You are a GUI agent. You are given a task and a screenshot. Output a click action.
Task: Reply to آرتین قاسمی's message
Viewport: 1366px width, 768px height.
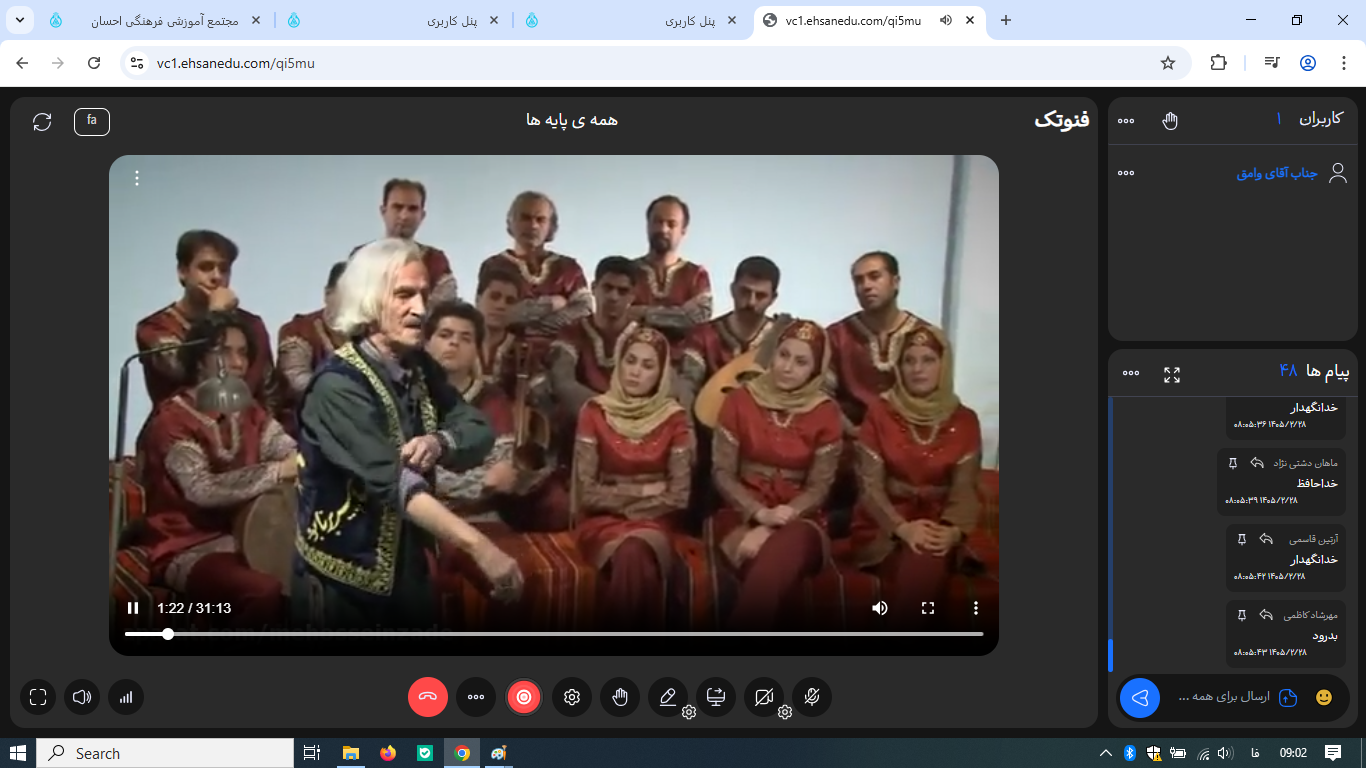tap(1266, 539)
